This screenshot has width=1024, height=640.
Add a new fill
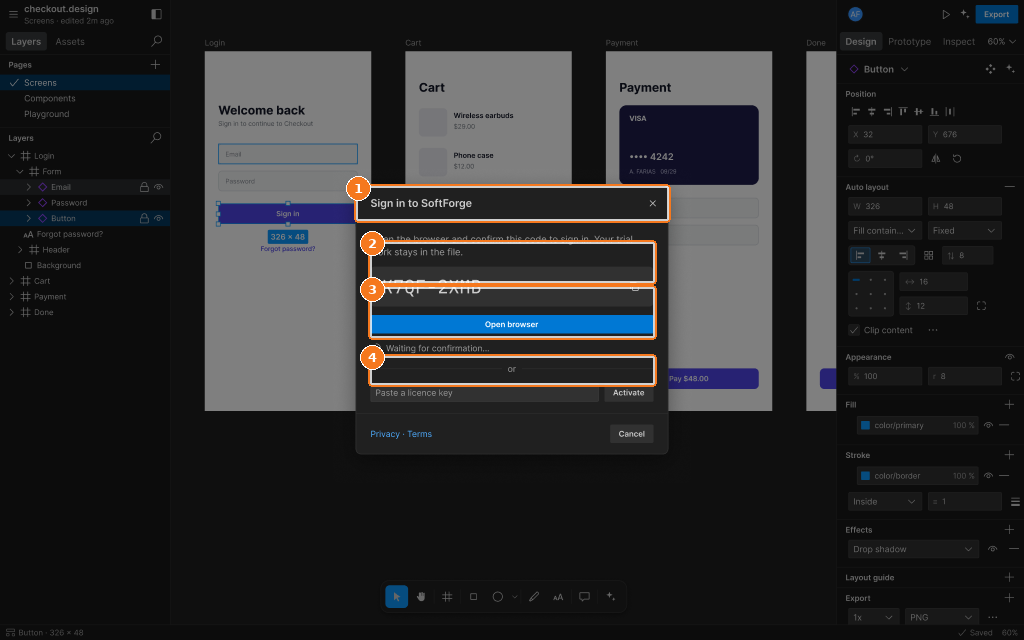pos(1009,404)
